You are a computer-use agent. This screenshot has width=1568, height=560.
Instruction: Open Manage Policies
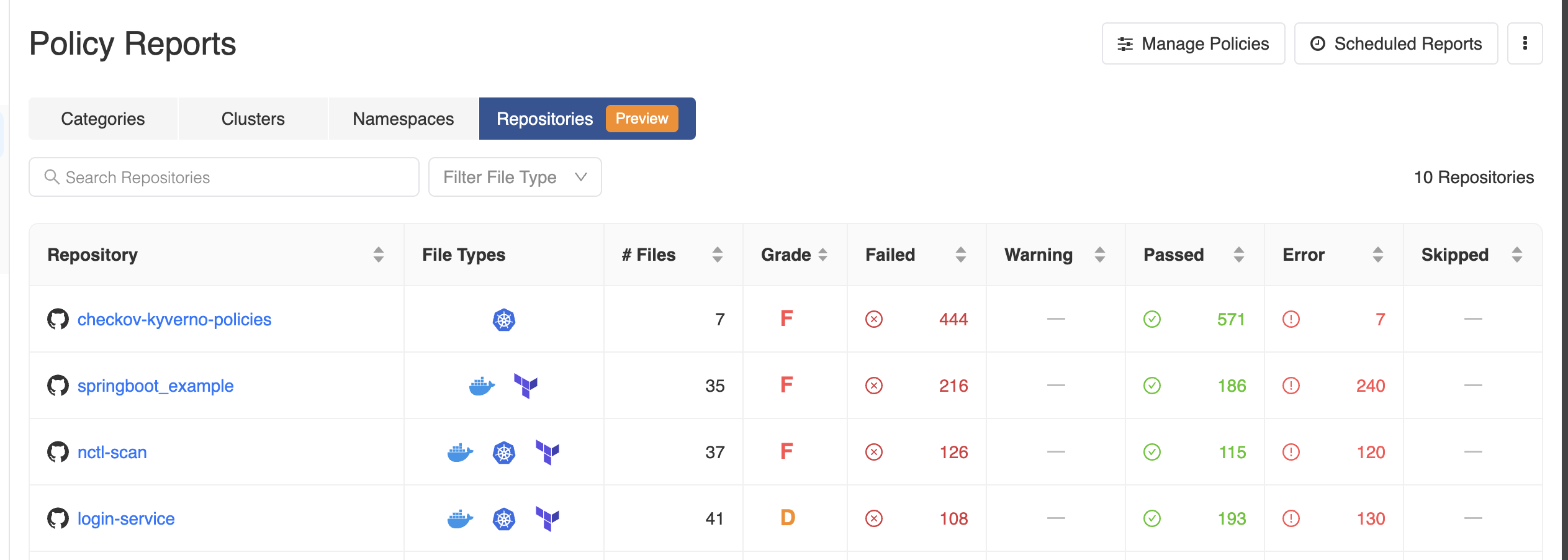coord(1193,43)
